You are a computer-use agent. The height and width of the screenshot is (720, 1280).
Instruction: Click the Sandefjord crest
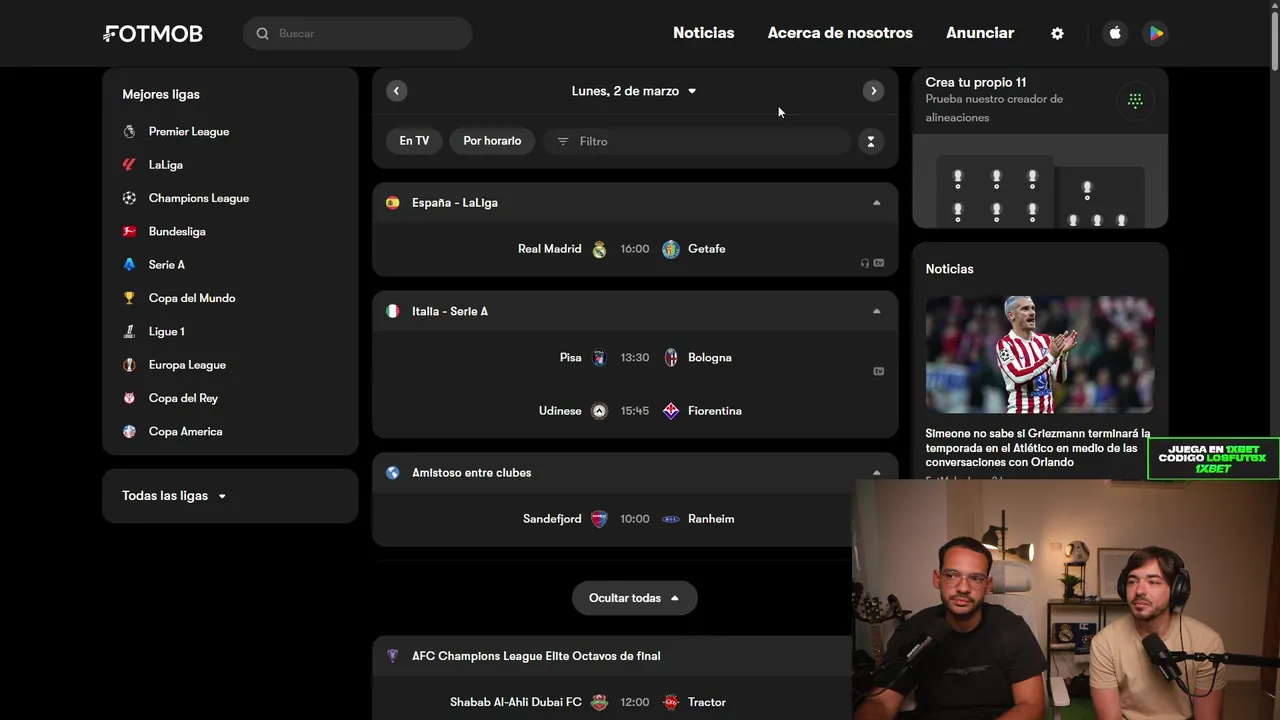click(599, 519)
